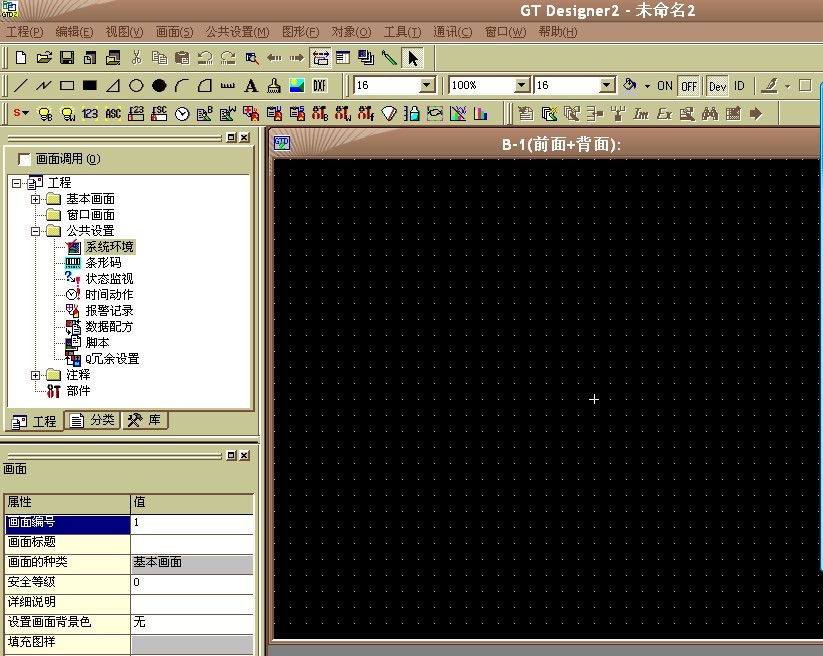Click the scissors cut icon
Image resolution: width=823 pixels, height=656 pixels.
pyautogui.click(x=137, y=58)
